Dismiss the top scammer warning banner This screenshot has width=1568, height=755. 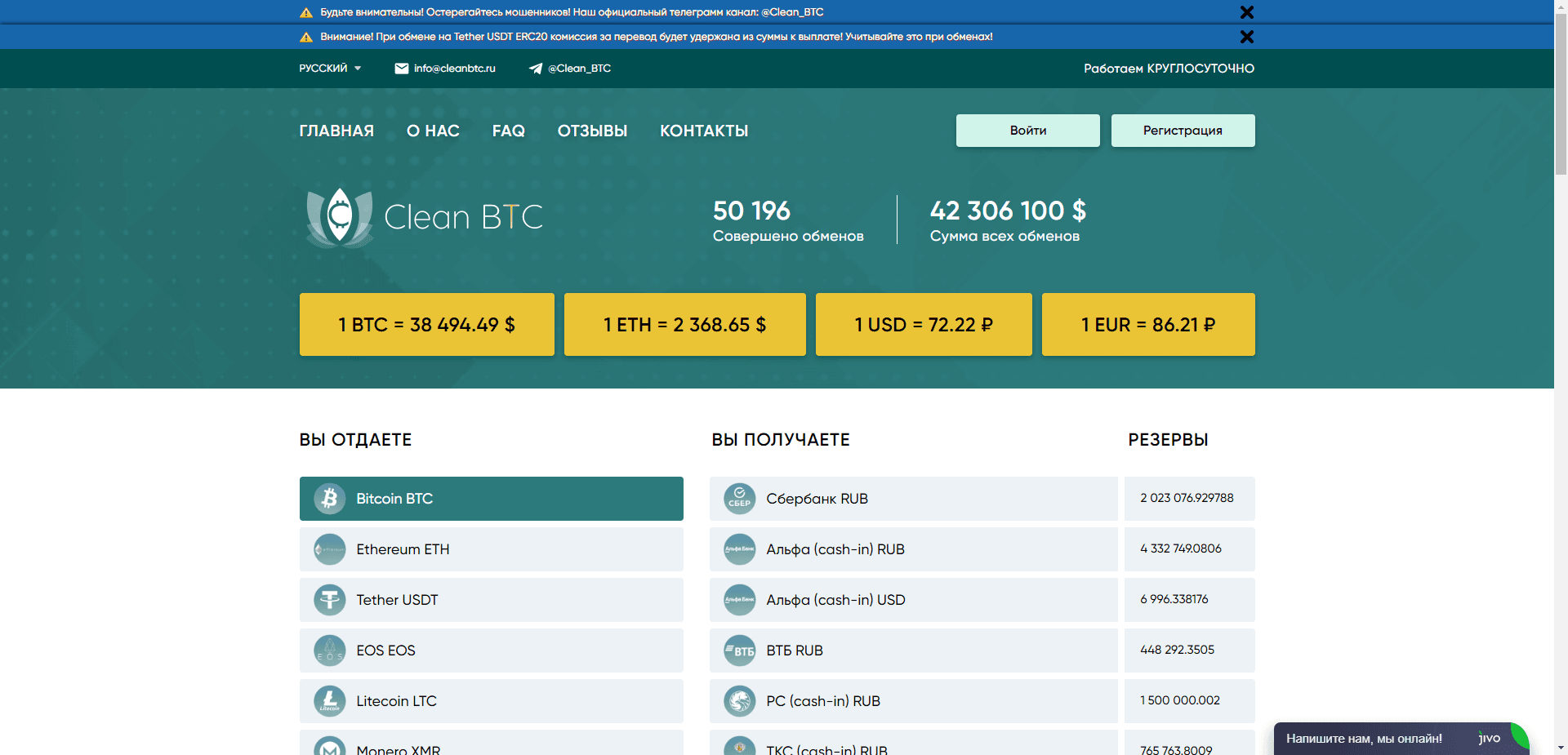pos(1247,12)
